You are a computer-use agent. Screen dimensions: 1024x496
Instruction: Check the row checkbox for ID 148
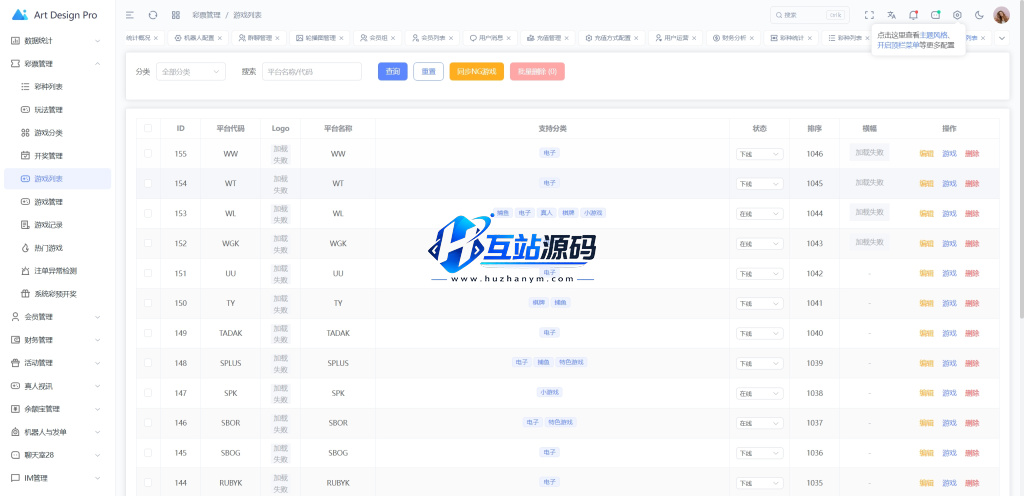148,363
